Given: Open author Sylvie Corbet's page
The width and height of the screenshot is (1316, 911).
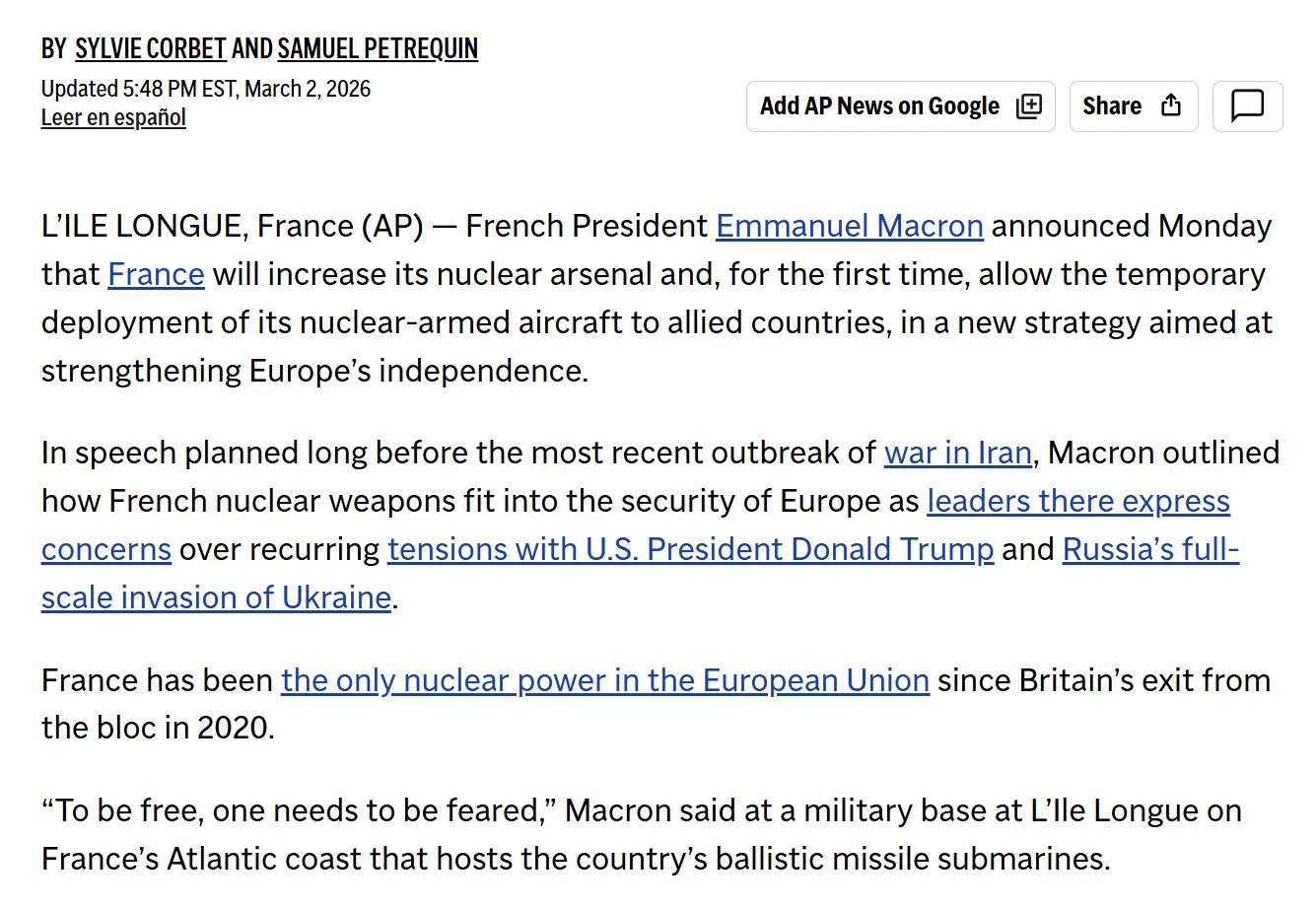Looking at the screenshot, I should (x=151, y=48).
